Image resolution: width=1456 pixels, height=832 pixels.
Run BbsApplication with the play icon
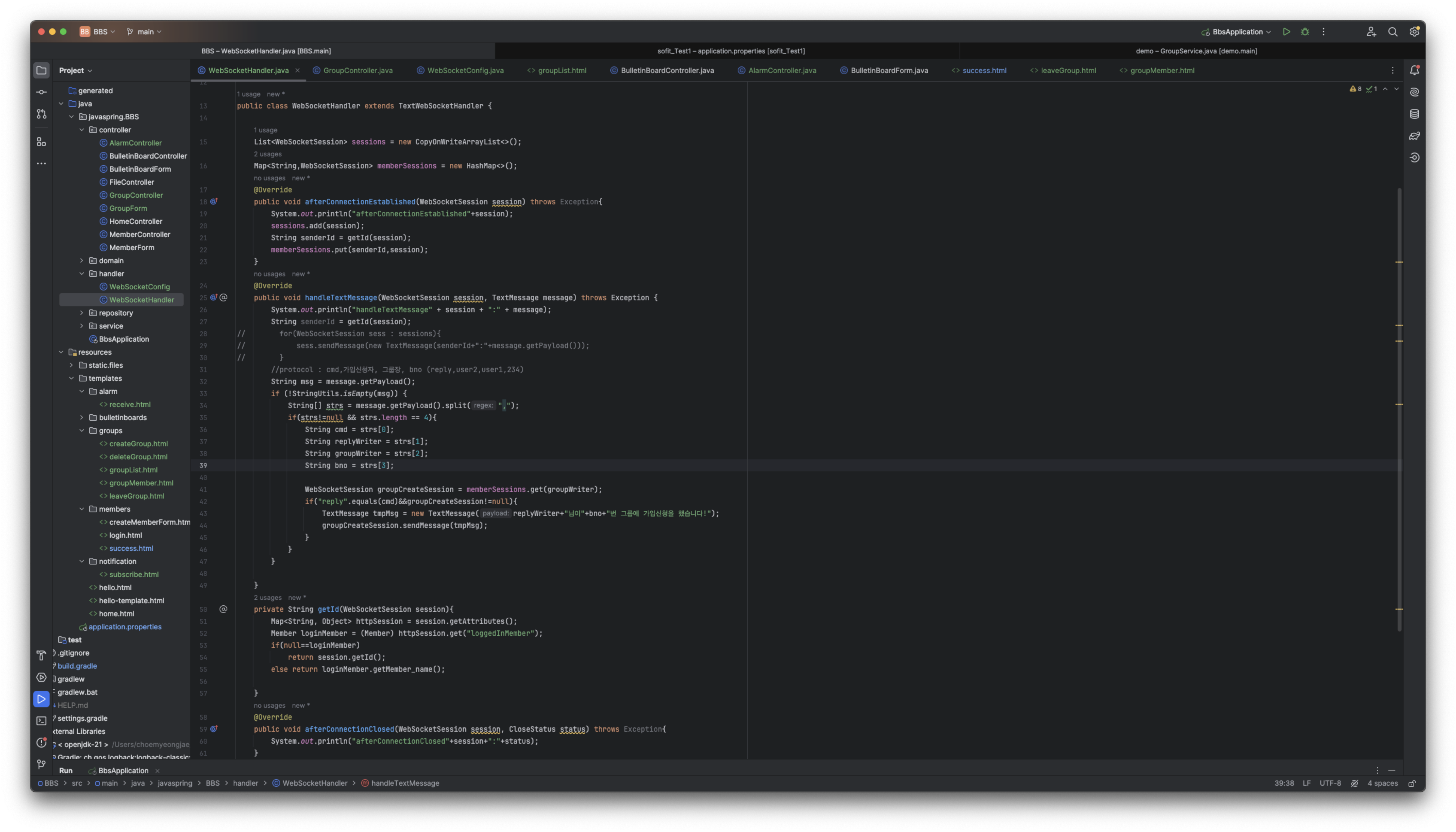pos(1286,32)
